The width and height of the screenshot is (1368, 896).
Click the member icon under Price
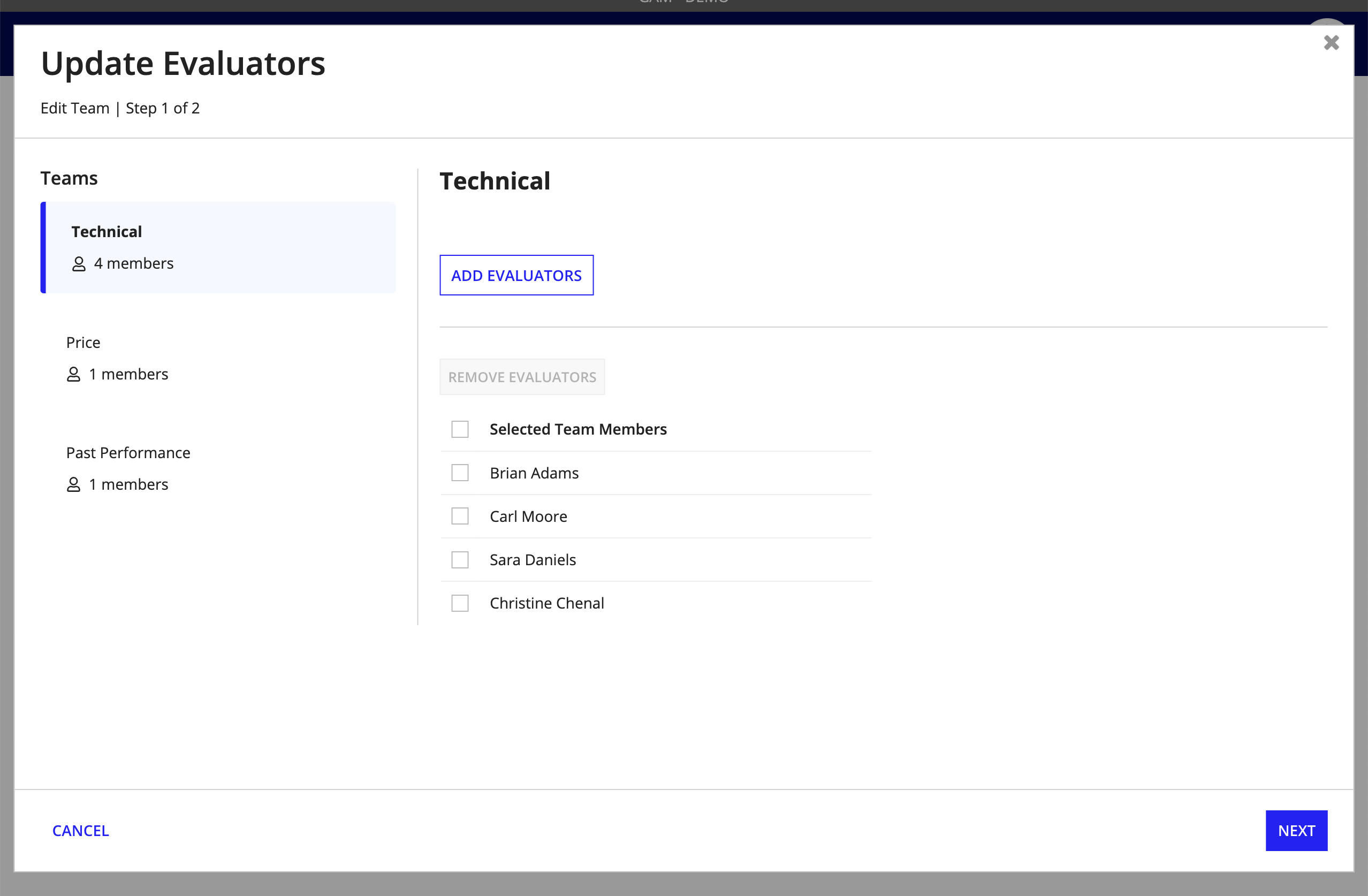[x=73, y=374]
